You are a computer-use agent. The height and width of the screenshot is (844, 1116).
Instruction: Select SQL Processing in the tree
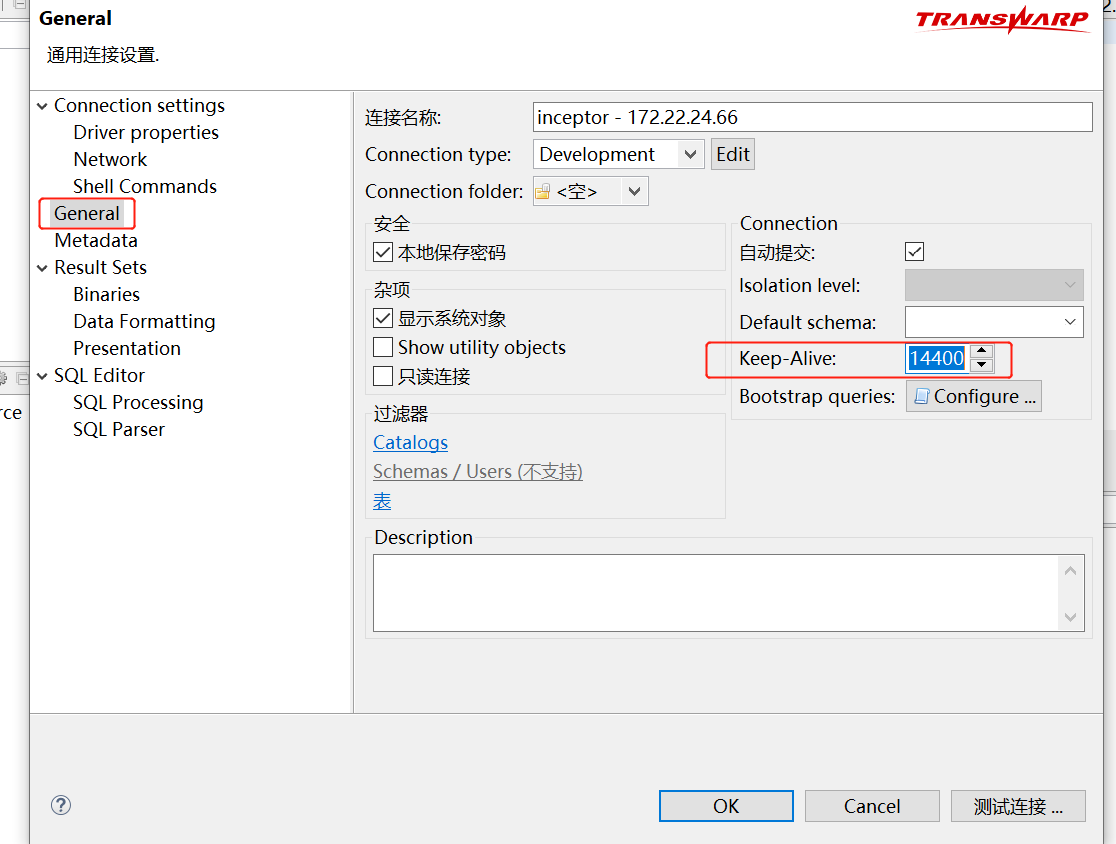tap(138, 403)
